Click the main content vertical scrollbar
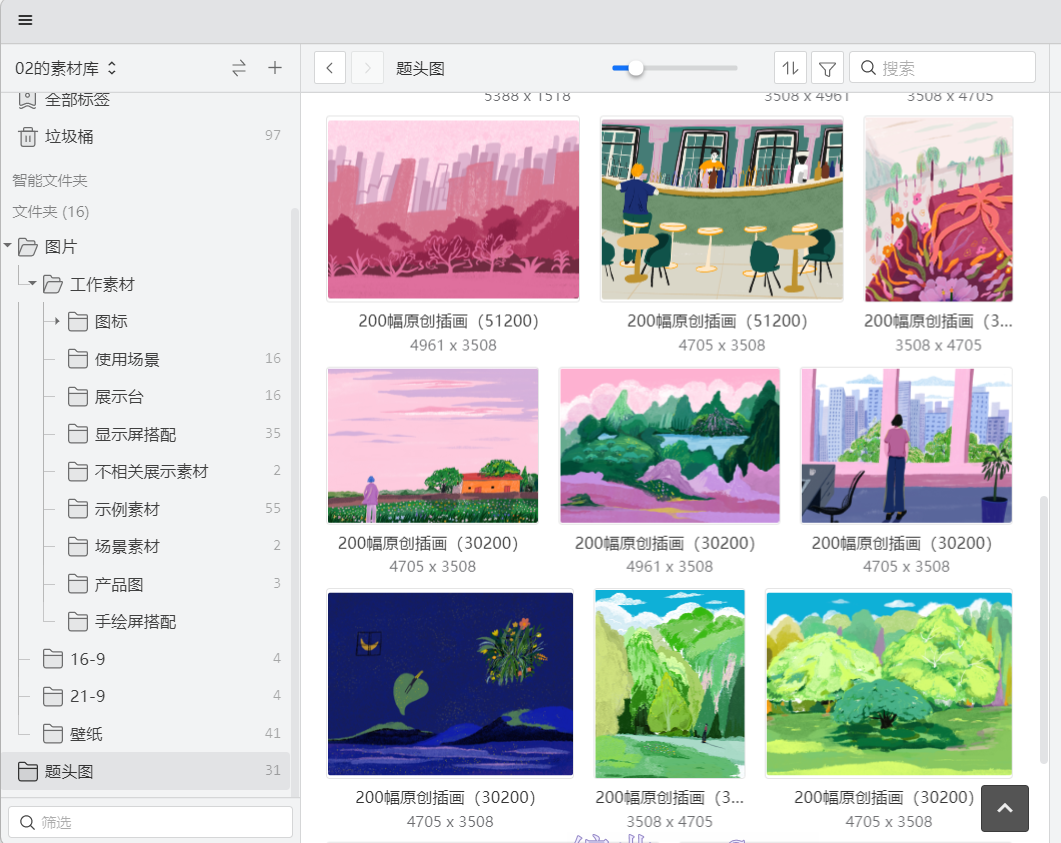The image size is (1061, 843). pos(1044,629)
